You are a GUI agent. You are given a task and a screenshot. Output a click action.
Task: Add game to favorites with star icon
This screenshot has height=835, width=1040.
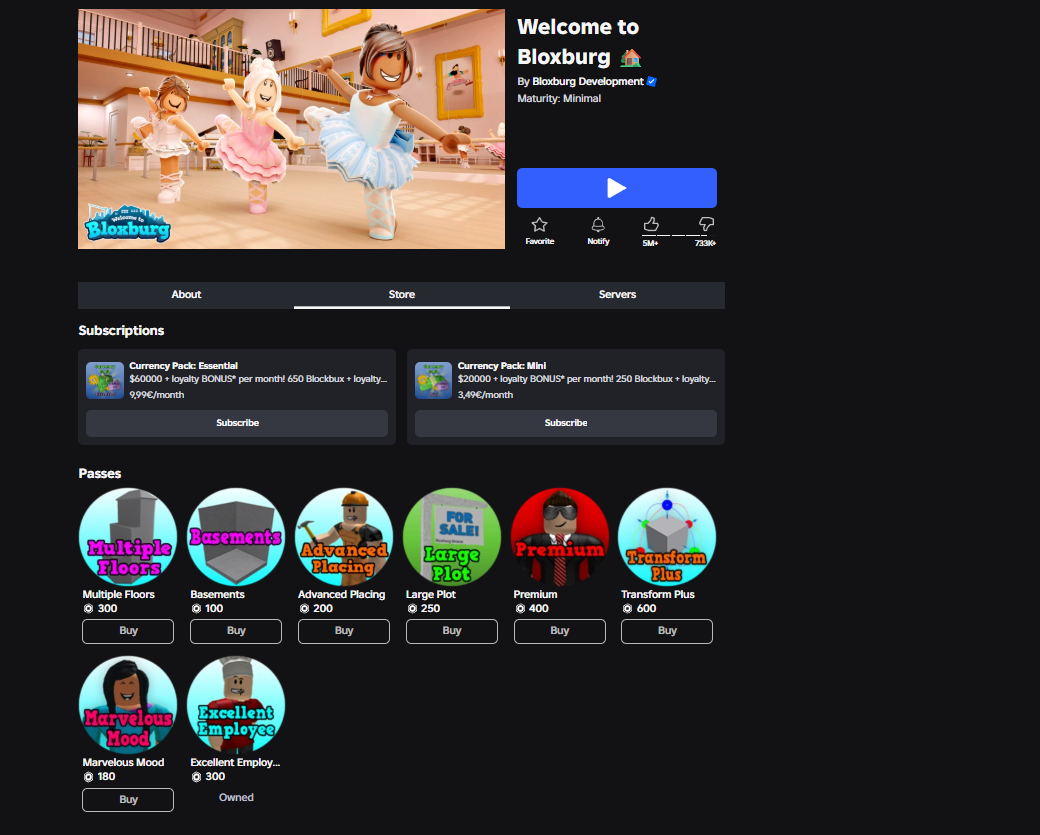coord(539,225)
